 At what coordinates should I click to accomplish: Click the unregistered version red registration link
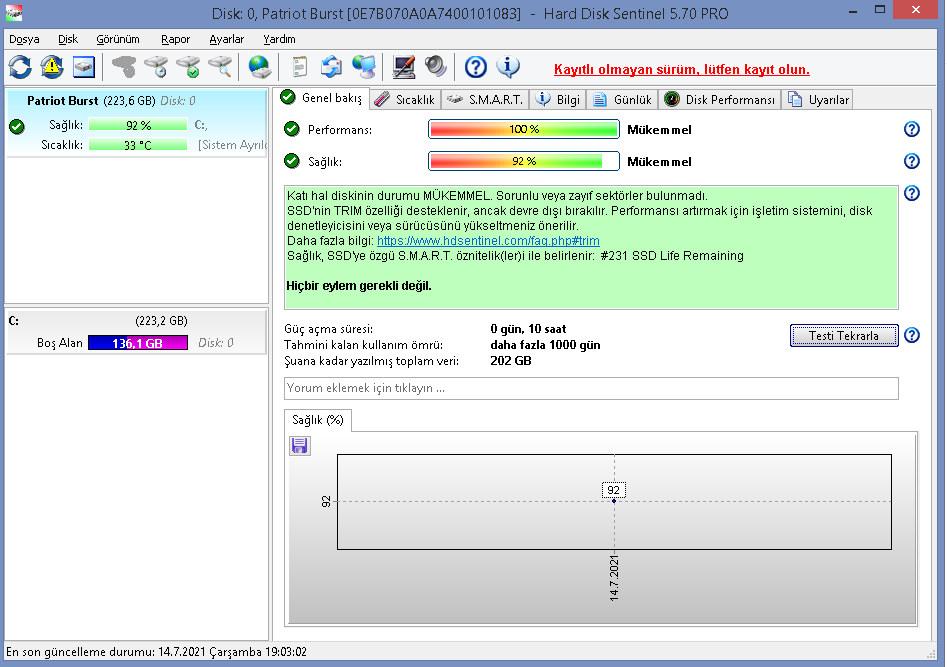point(682,69)
